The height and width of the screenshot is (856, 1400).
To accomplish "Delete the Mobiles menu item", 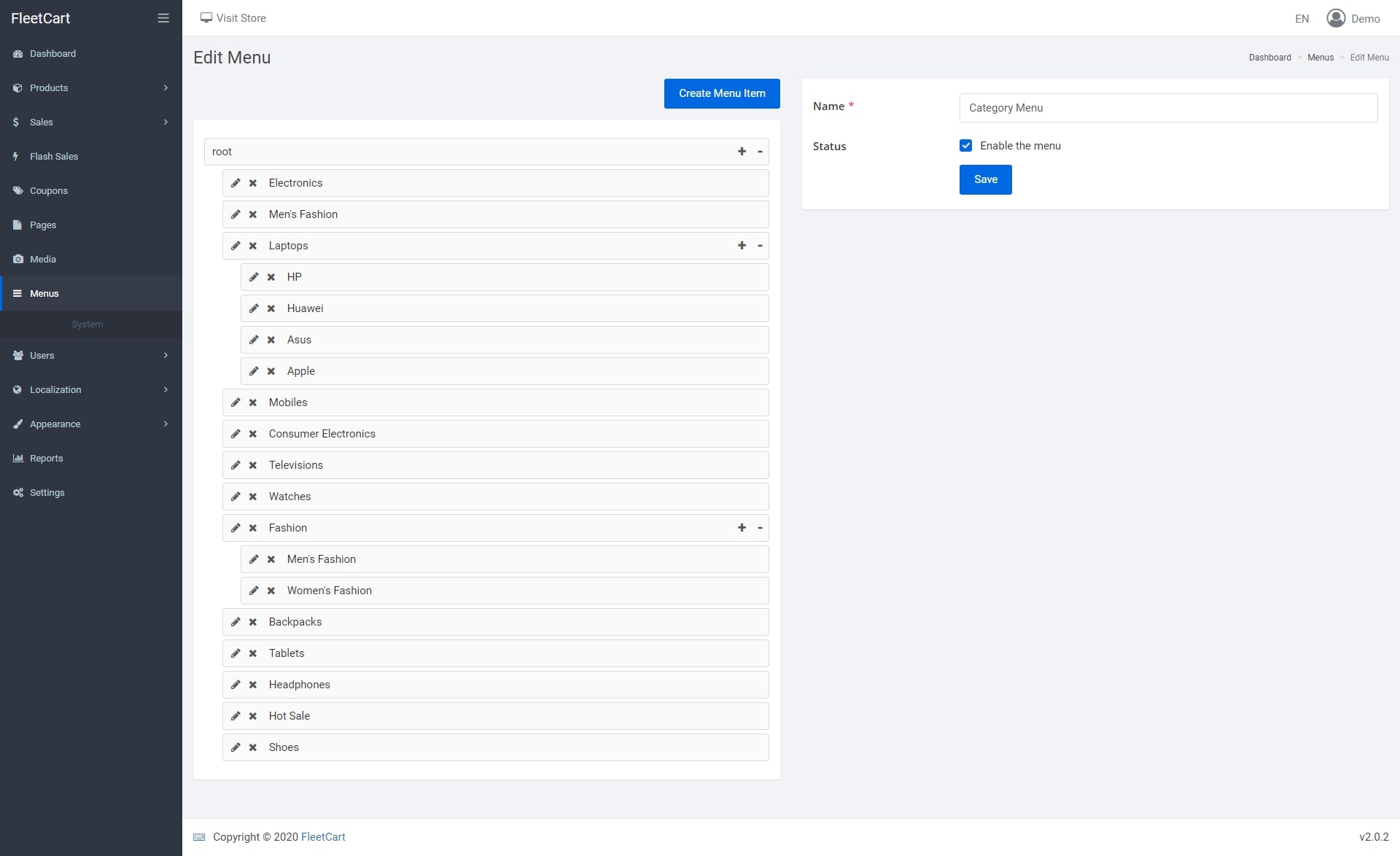I will pyautogui.click(x=253, y=402).
